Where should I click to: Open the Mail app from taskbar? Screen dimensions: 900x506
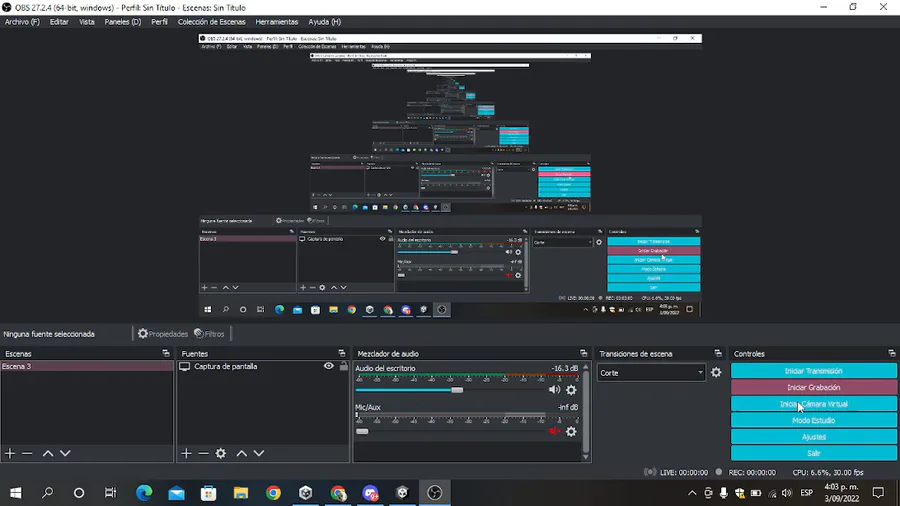(x=176, y=493)
